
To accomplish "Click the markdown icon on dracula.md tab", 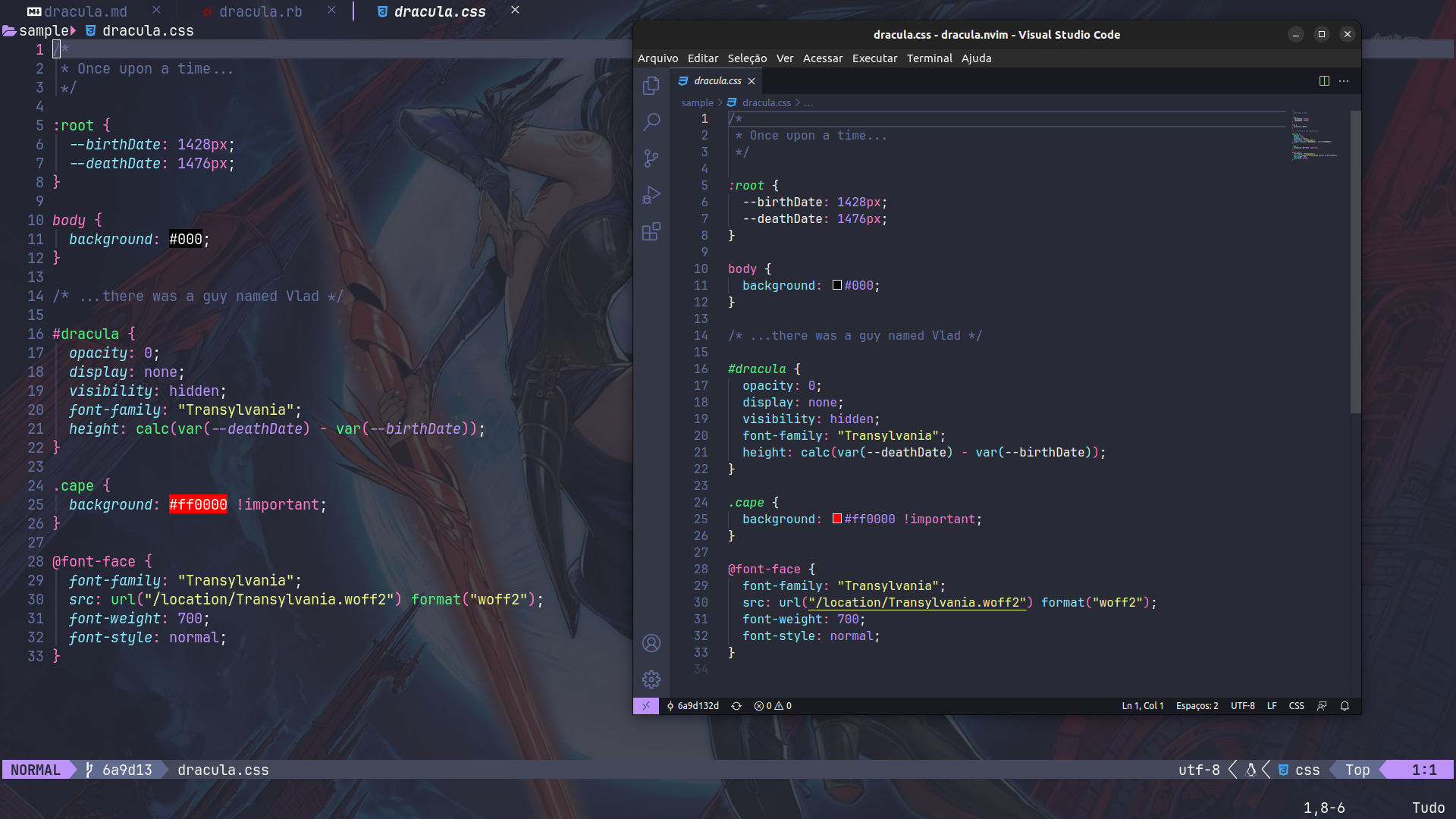I will point(34,12).
